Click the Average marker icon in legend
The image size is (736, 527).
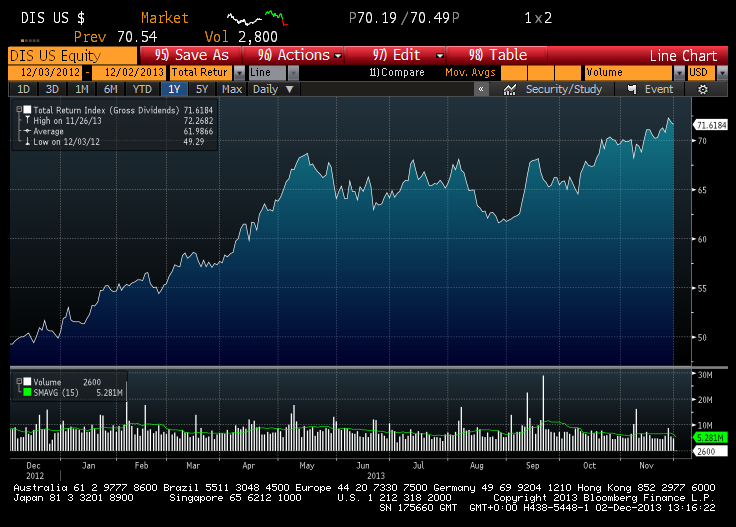point(27,131)
